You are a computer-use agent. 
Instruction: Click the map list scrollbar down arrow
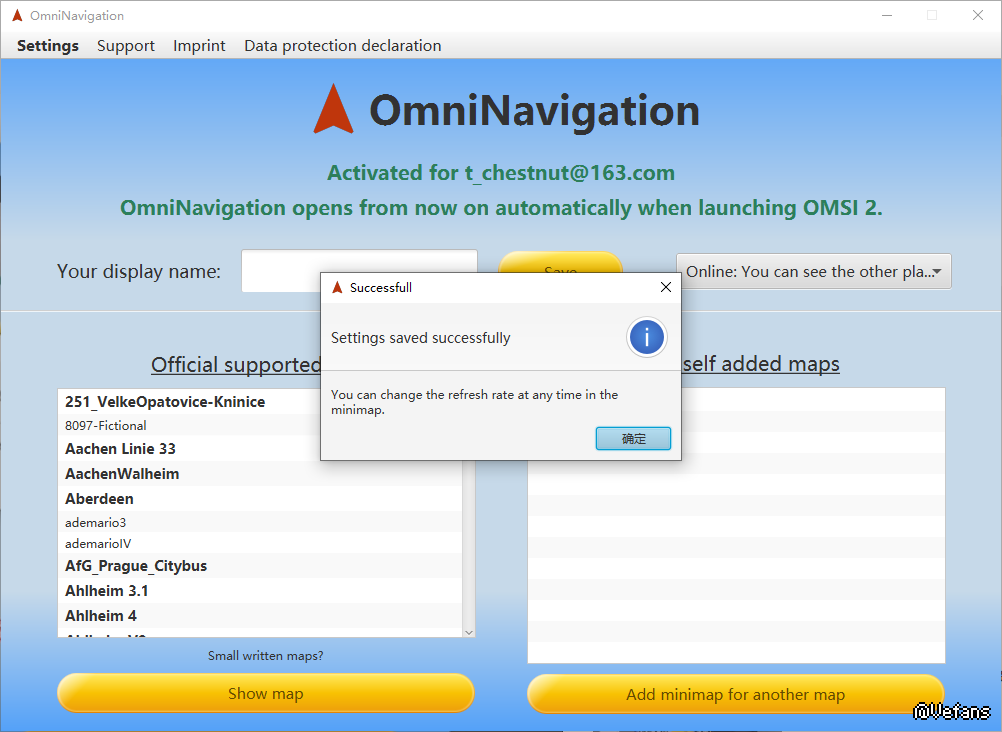[x=469, y=632]
